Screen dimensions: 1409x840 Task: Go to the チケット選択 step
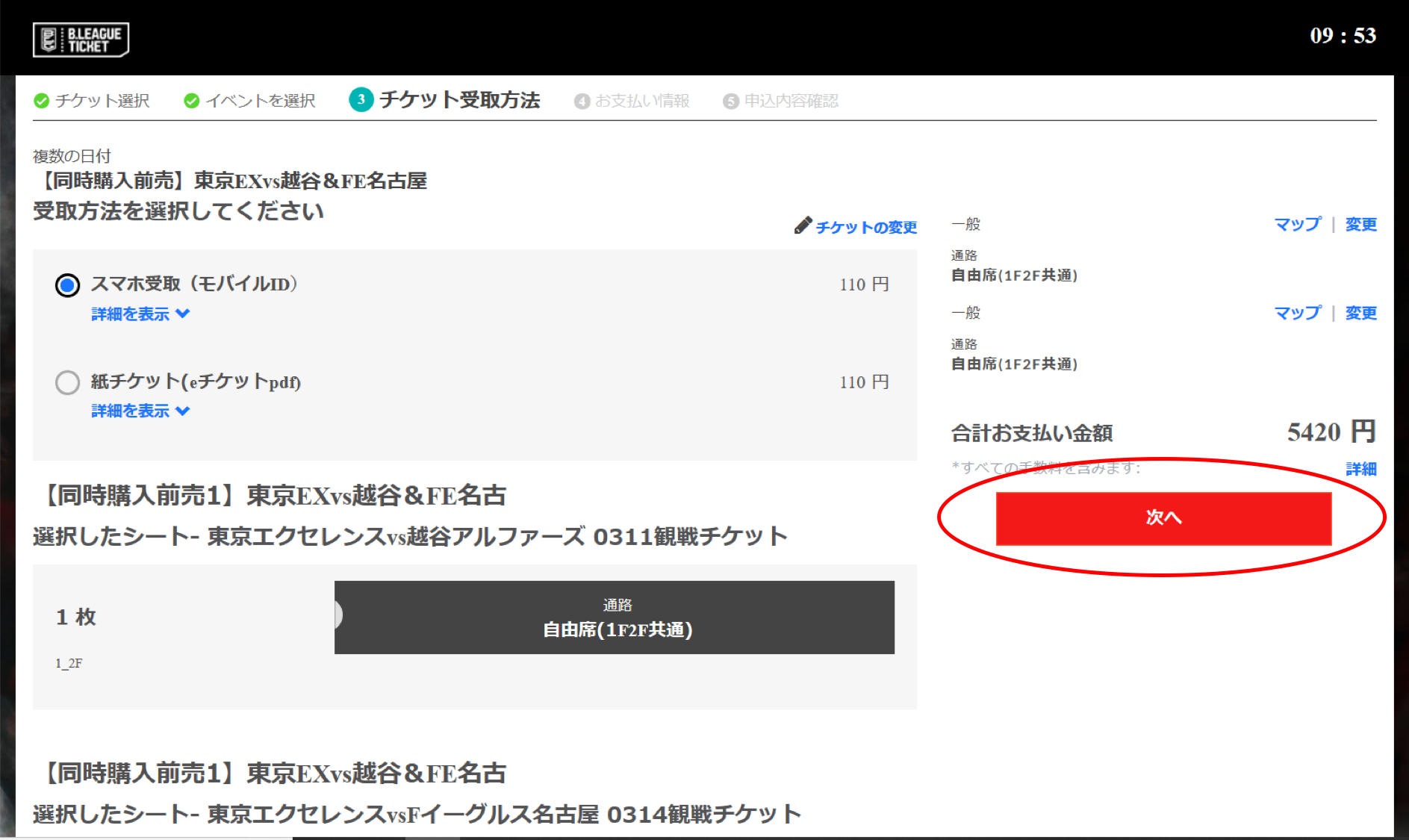coord(102,101)
